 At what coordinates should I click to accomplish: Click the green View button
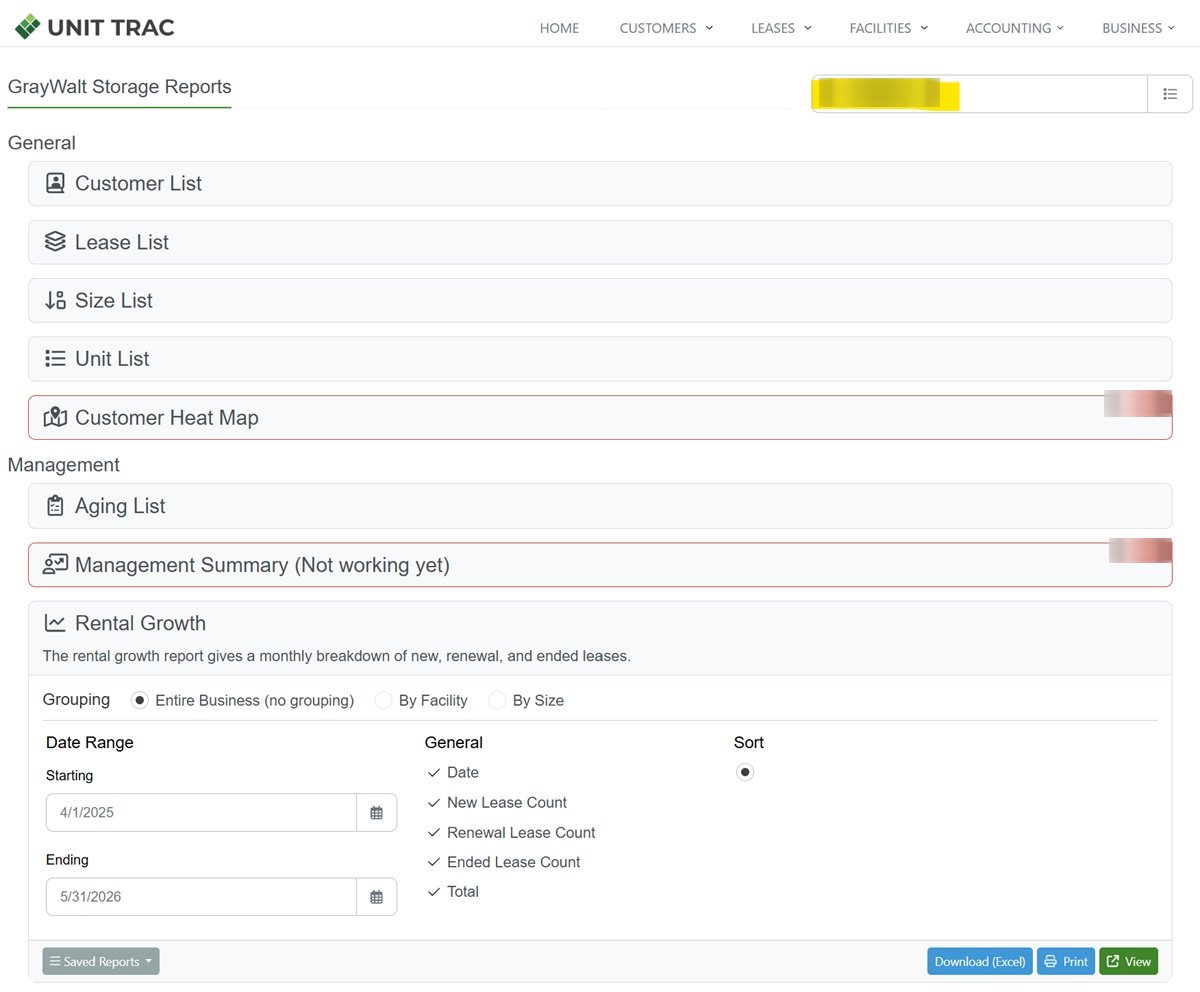(x=1129, y=961)
